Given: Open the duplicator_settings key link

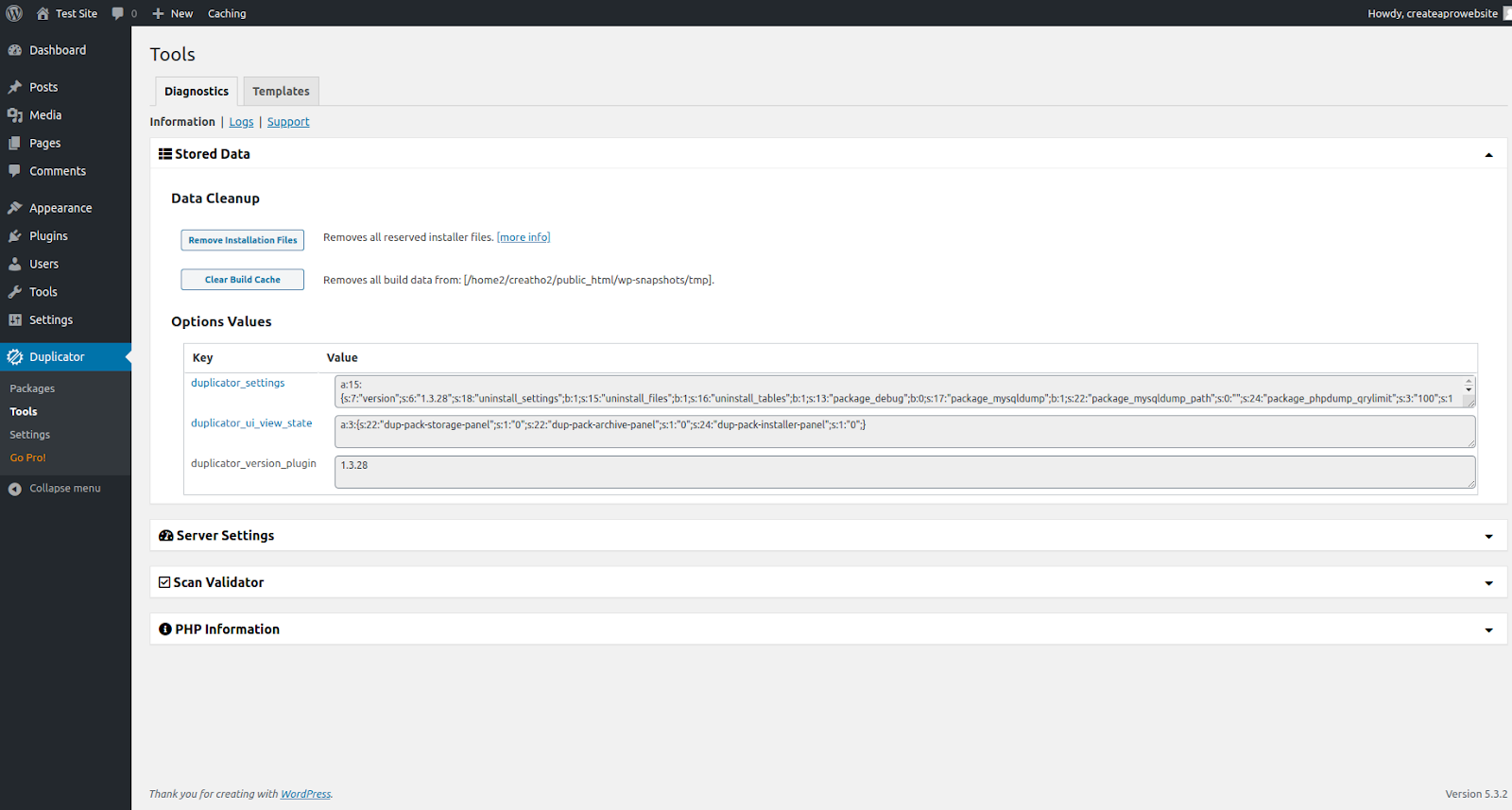Looking at the screenshot, I should [x=238, y=383].
